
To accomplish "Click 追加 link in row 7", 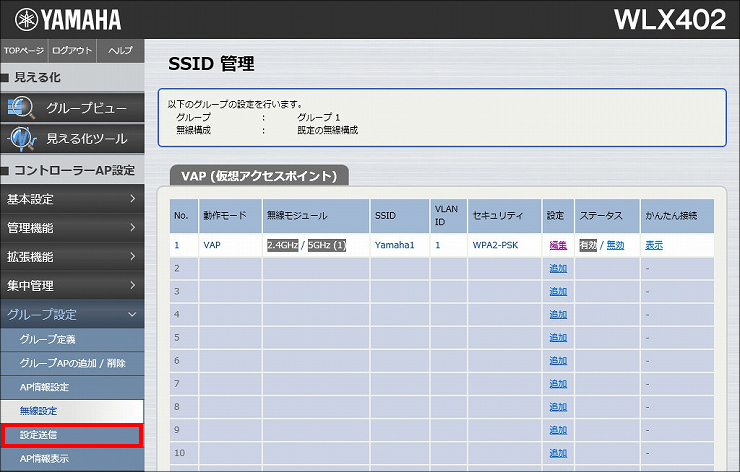I will click(558, 384).
